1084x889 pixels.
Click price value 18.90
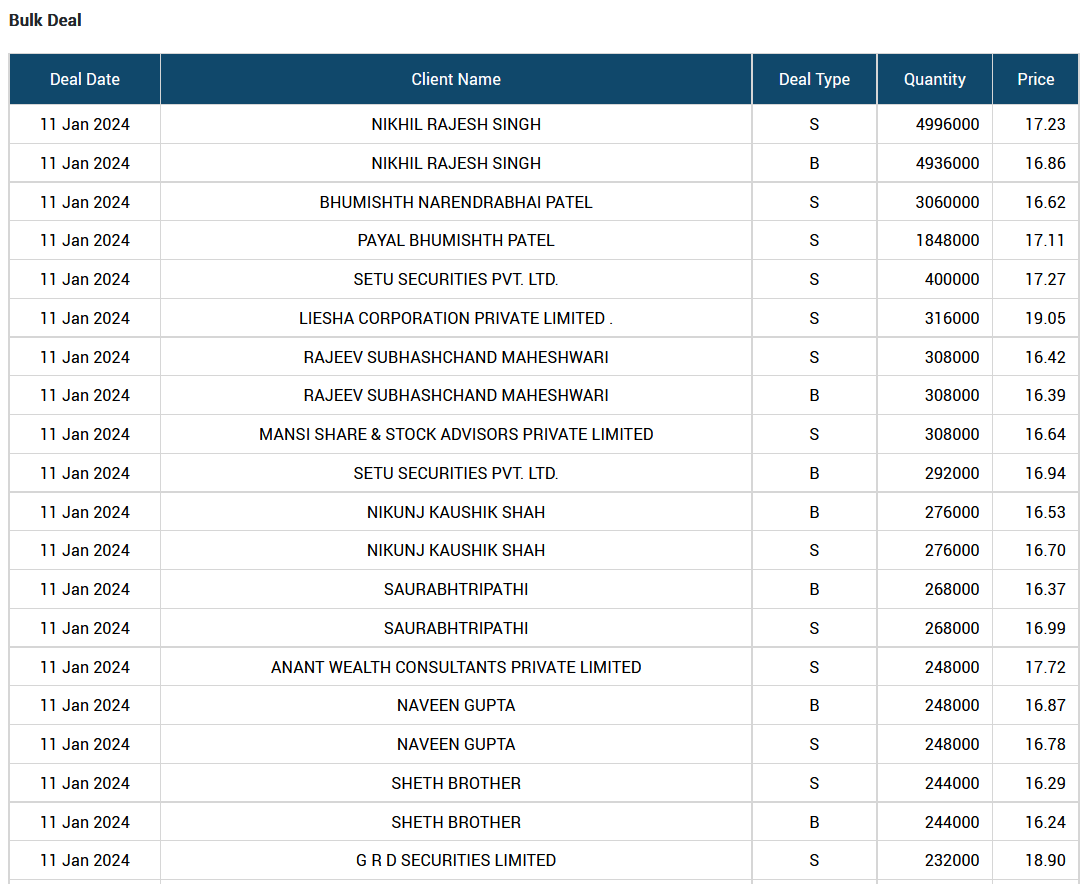1045,860
